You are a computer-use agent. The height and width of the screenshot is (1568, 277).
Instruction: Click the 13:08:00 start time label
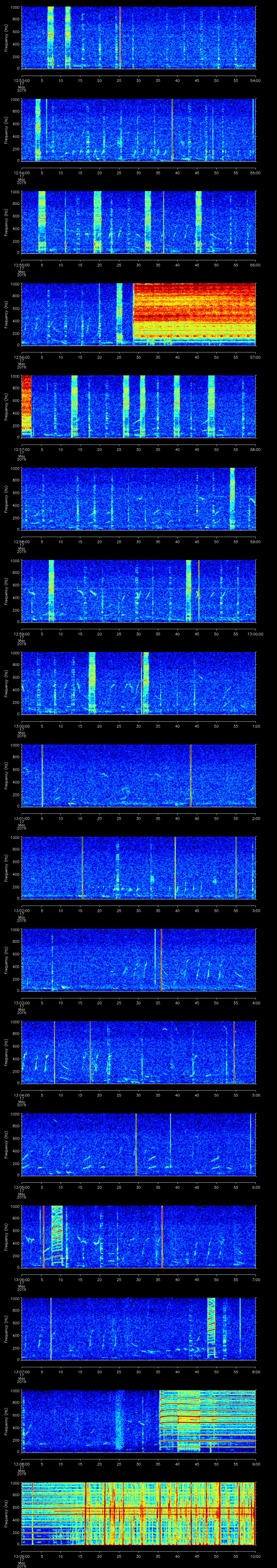click(22, 1464)
